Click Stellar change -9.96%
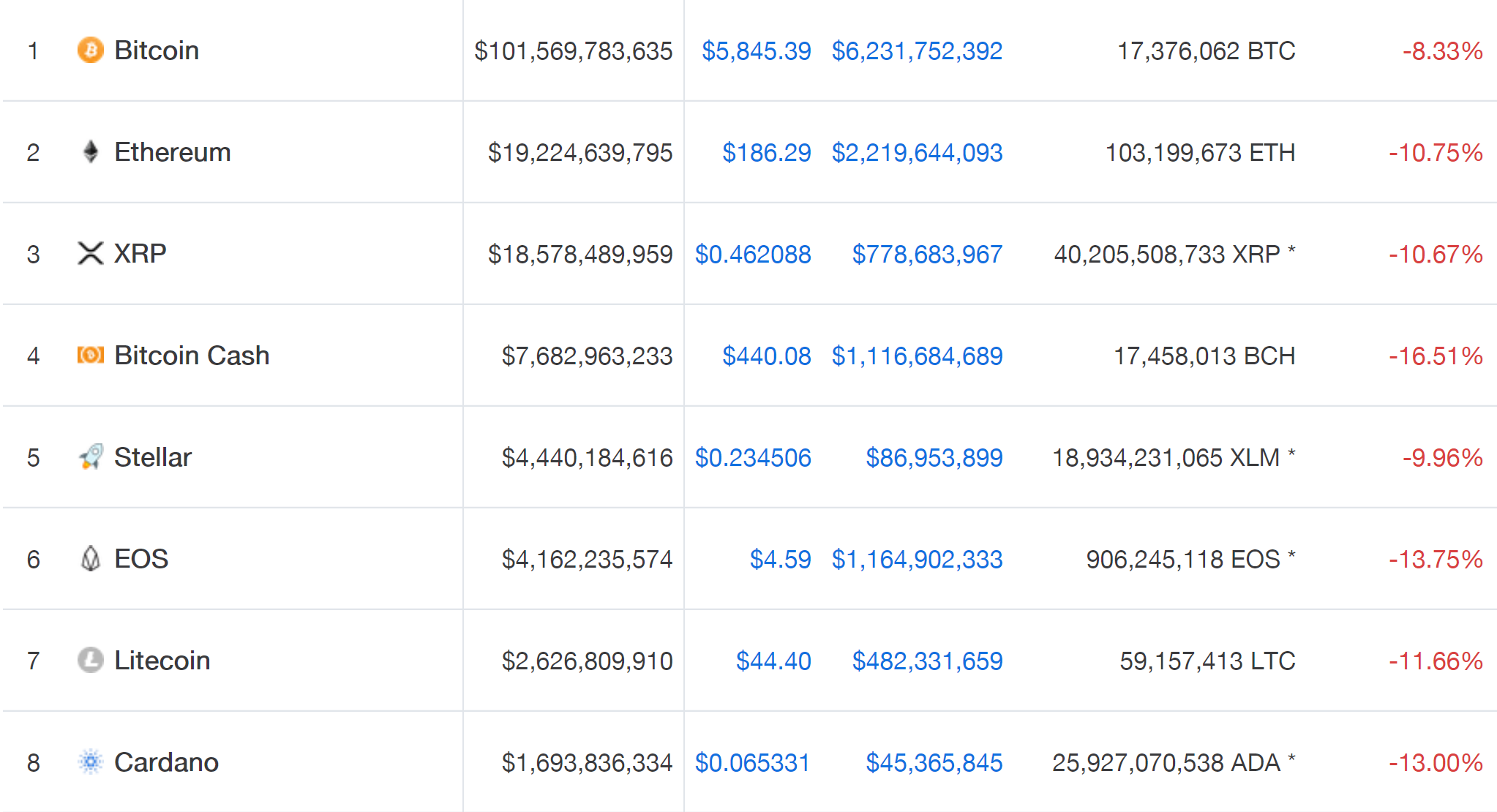This screenshot has height=812, width=1497. pos(1443,457)
